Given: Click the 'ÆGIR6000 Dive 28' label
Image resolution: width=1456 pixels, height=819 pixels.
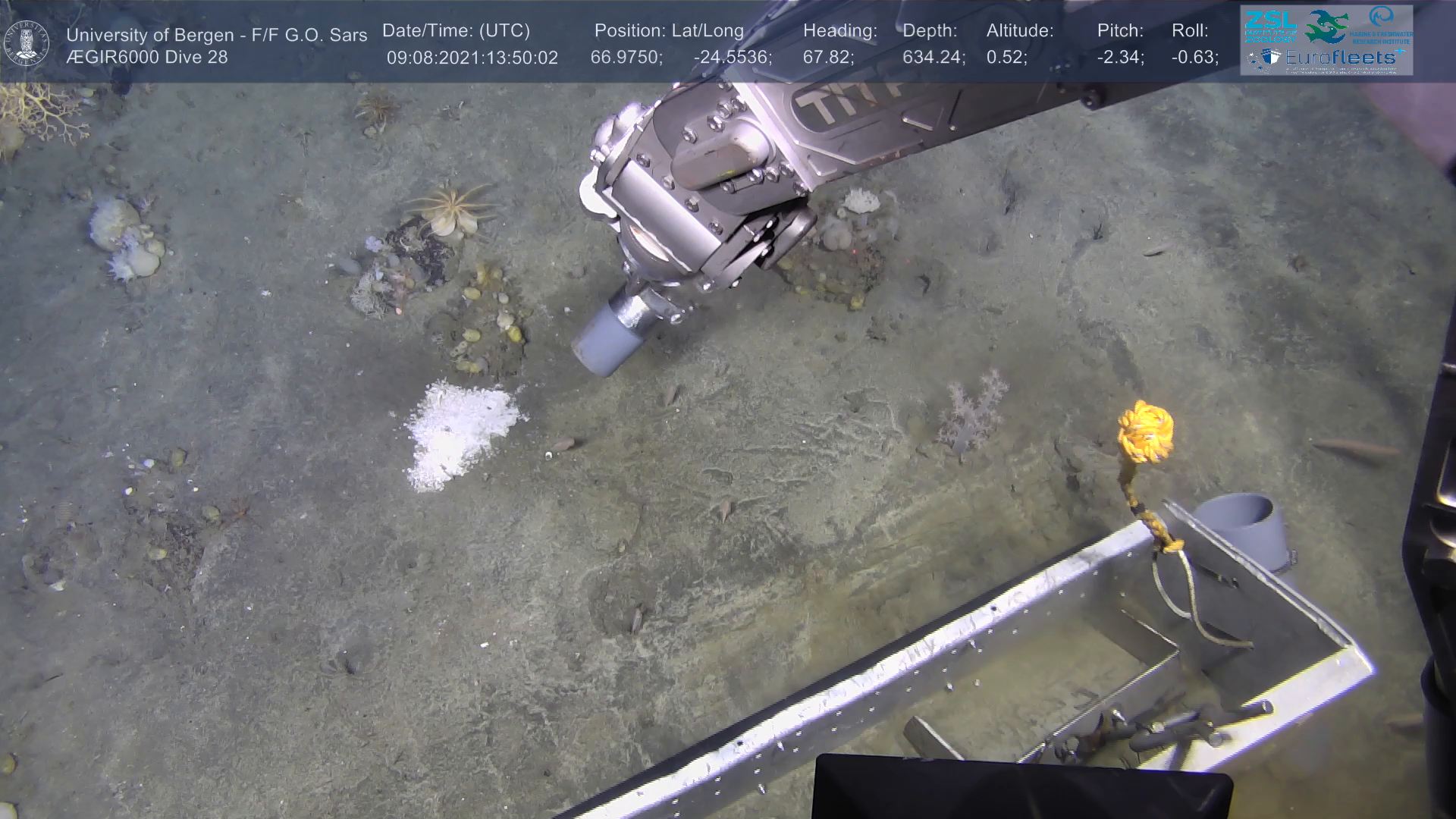Looking at the screenshot, I should pyautogui.click(x=147, y=58).
